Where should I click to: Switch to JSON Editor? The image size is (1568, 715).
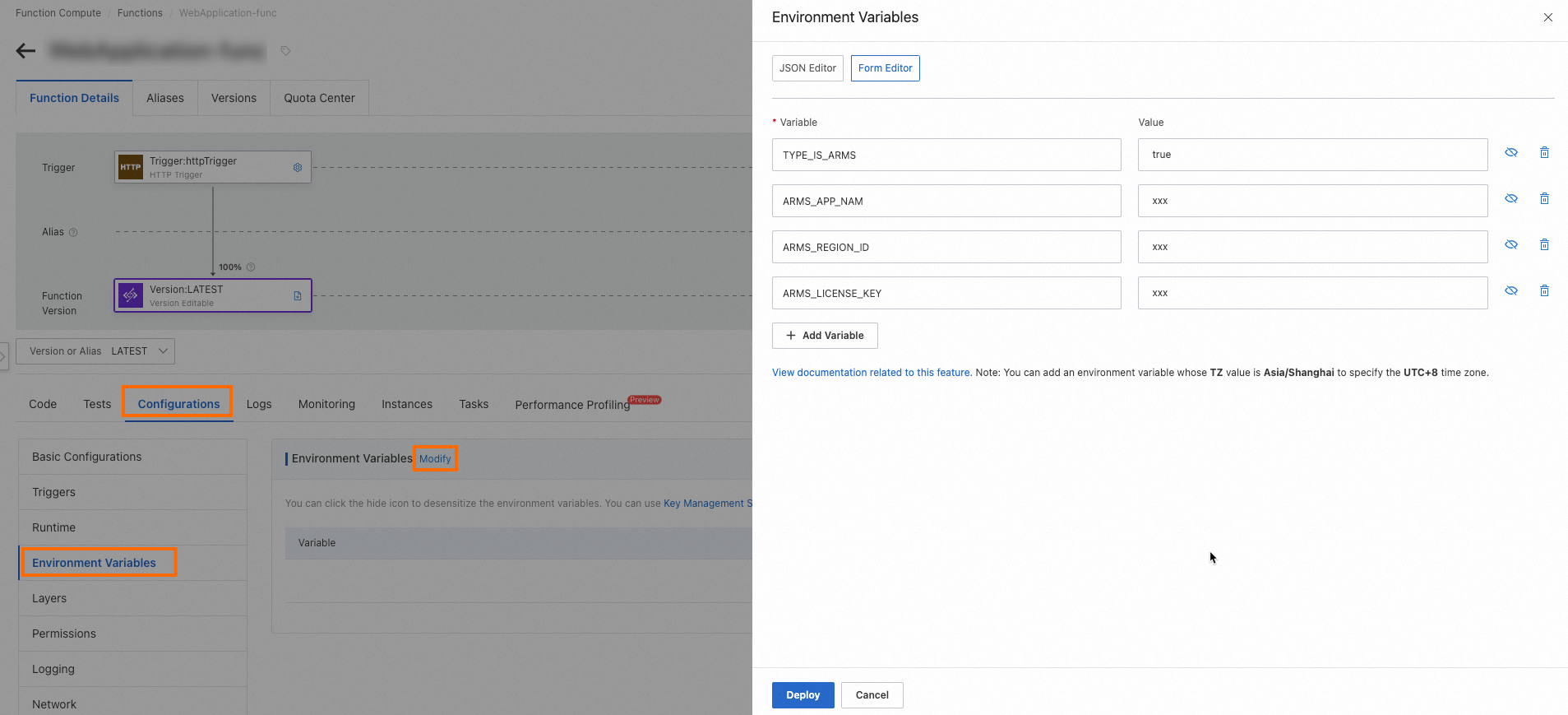[807, 68]
